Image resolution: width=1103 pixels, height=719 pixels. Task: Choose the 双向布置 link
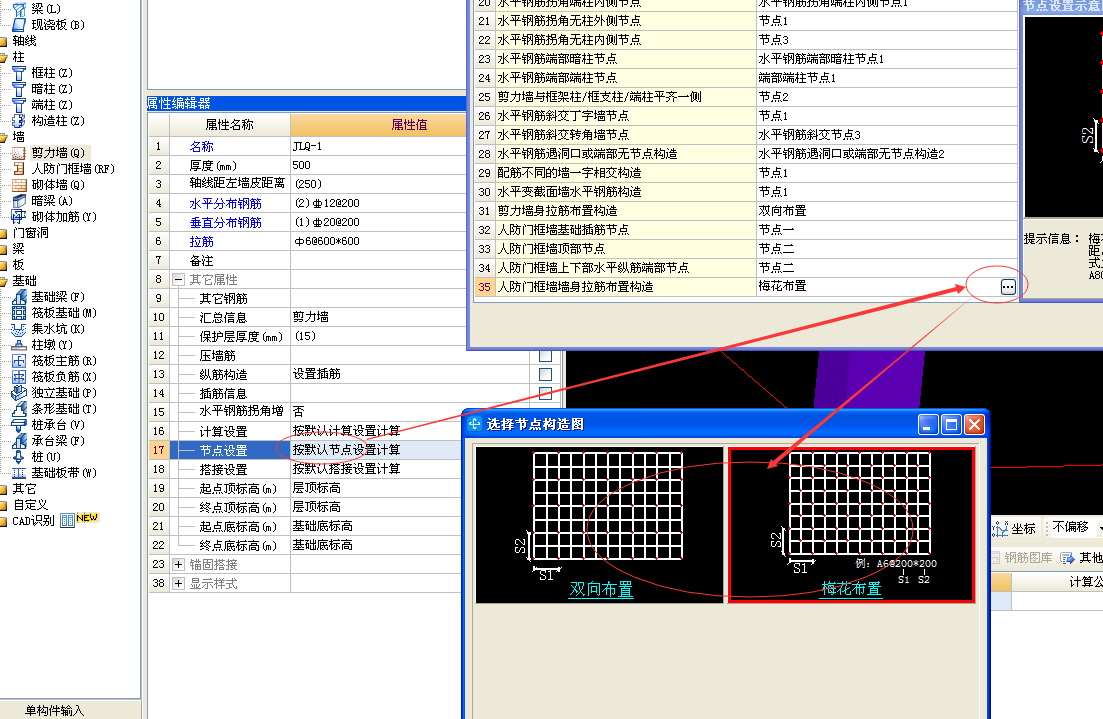point(601,589)
